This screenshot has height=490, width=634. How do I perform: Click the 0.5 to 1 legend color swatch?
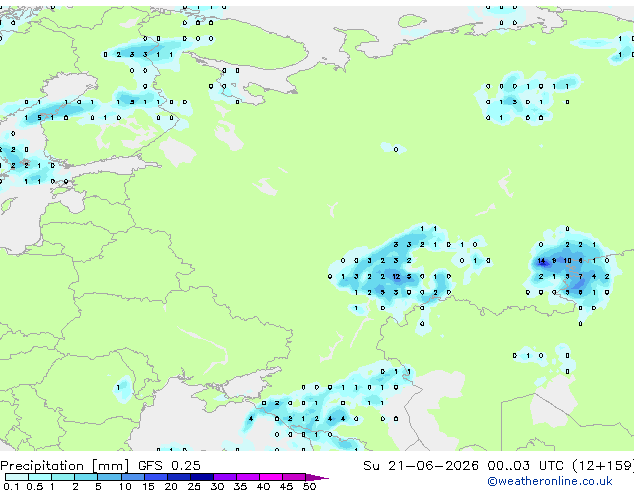coord(40,477)
